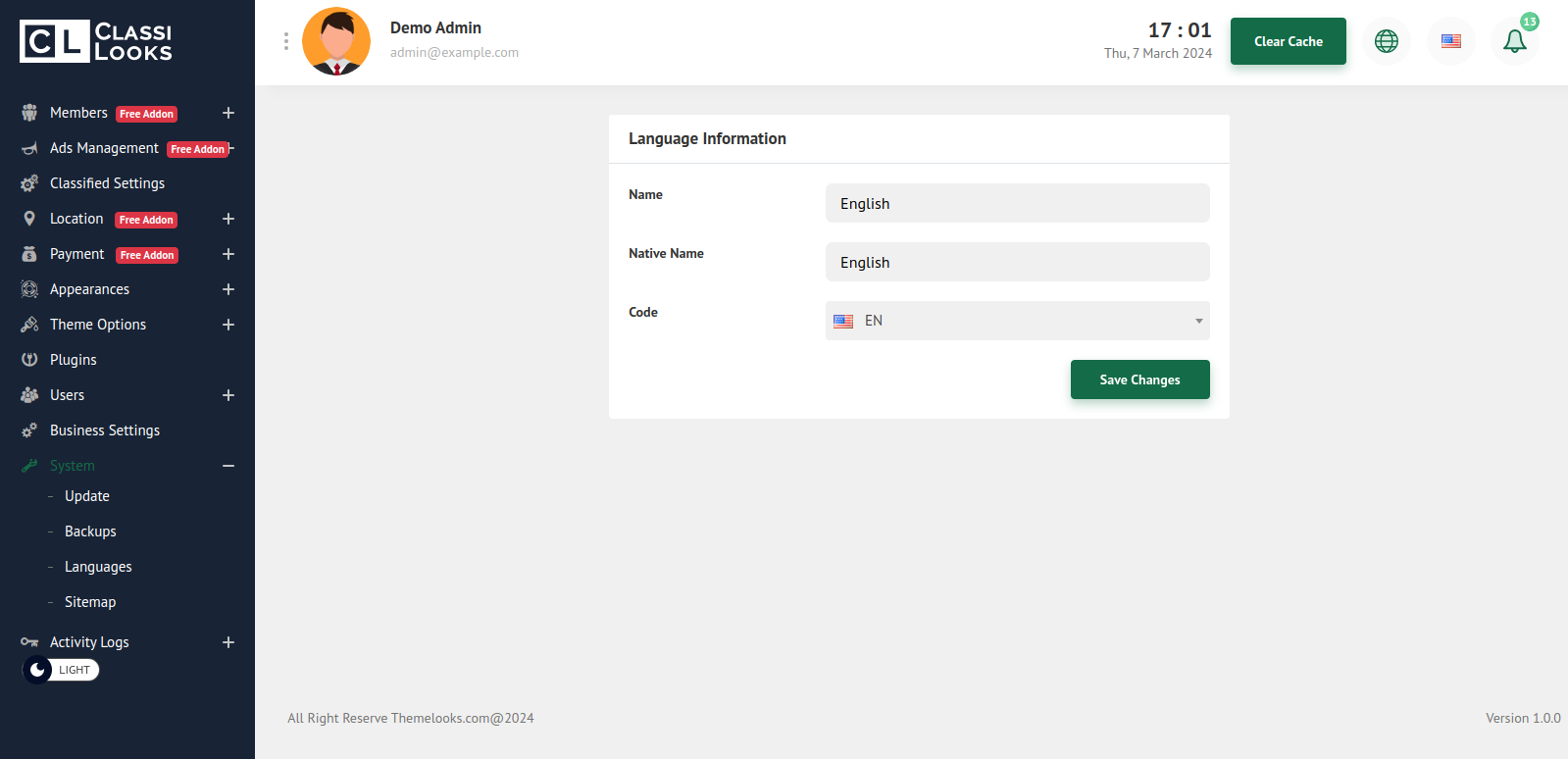Click the ClassiLooks logo

coord(96,41)
